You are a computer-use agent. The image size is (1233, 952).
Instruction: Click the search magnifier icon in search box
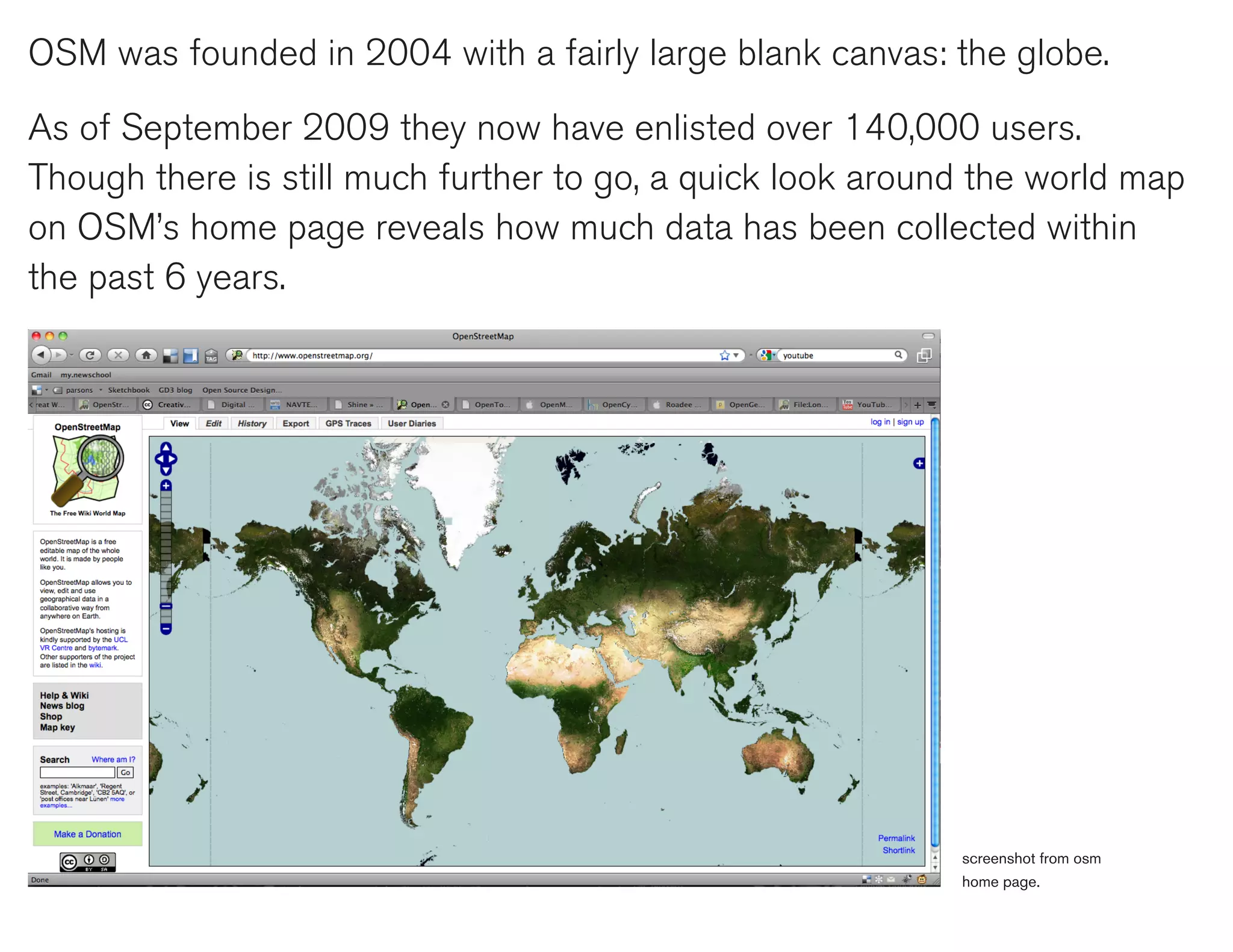tap(898, 355)
